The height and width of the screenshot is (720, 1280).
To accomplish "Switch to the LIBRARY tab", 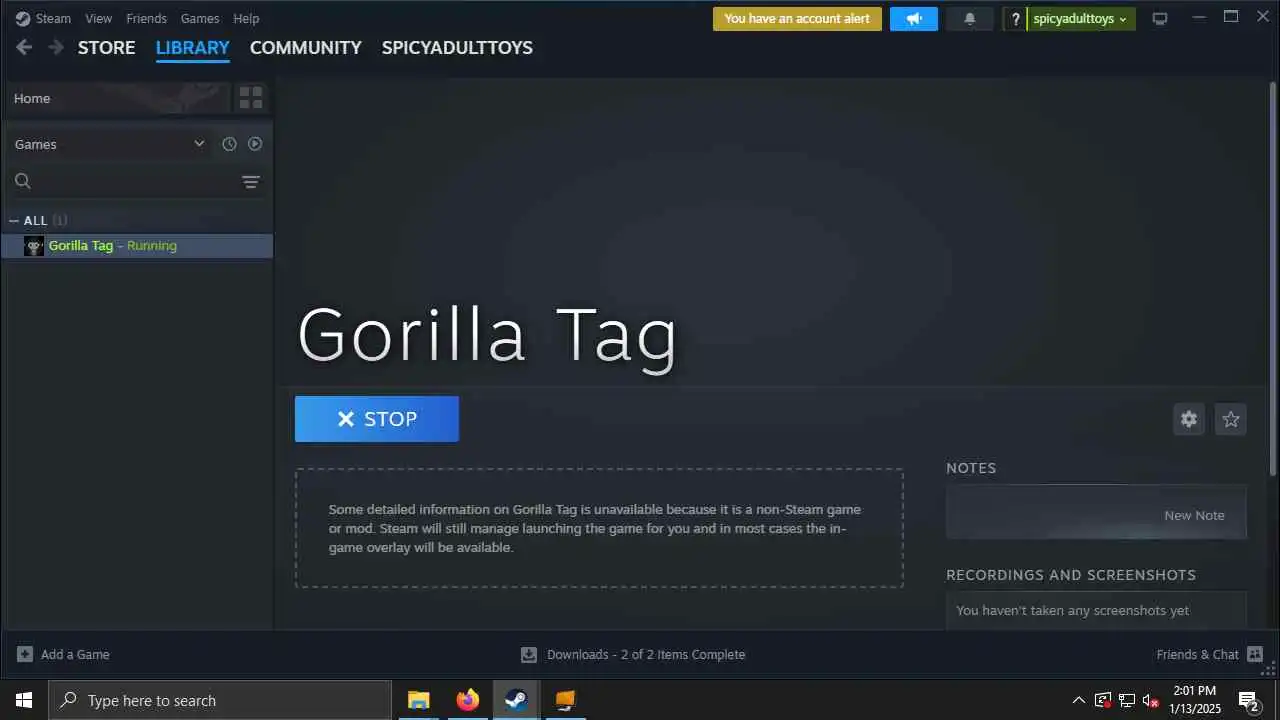I will click(193, 48).
